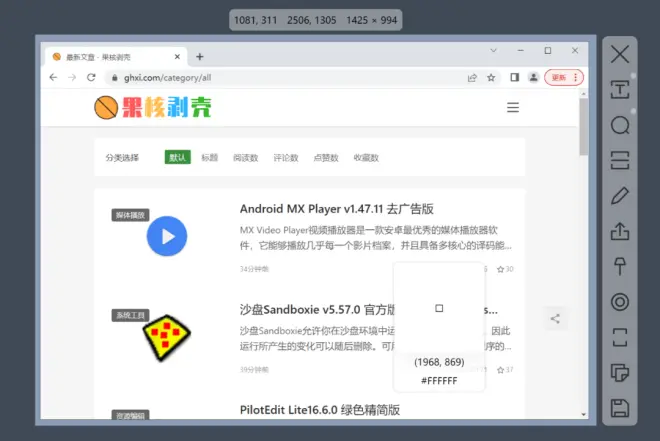Select the scrolling long-screenshot tool
Viewport: 660px width, 441px height.
coord(620,160)
